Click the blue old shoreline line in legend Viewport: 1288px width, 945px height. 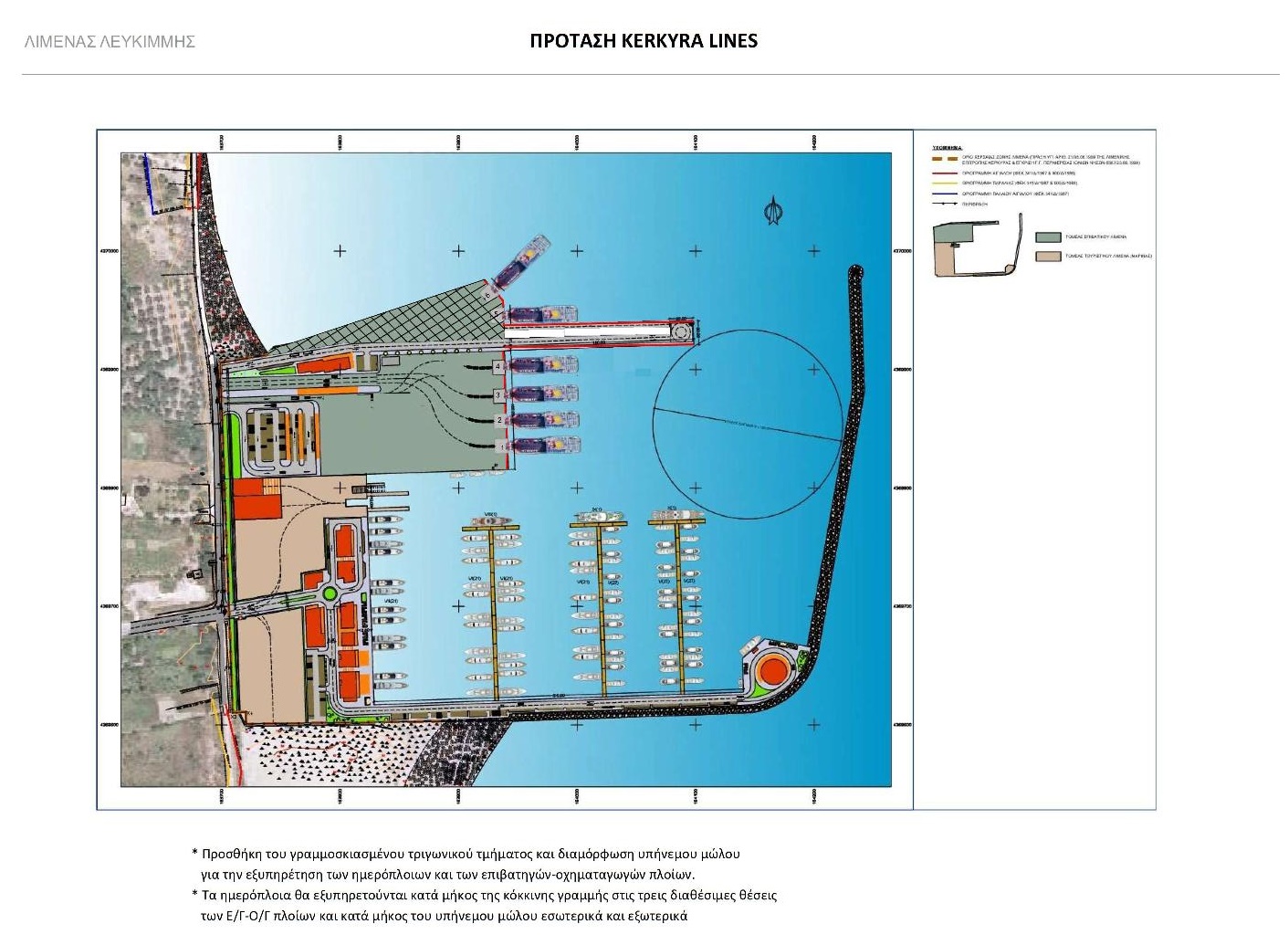click(945, 194)
